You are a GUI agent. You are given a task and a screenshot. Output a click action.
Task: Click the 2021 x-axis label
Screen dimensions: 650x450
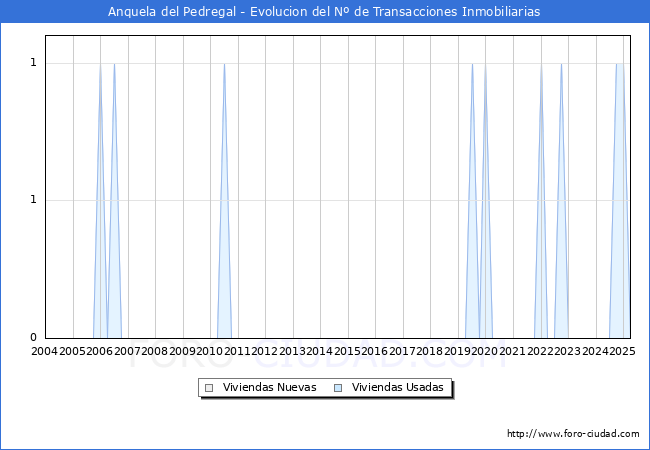[512, 351]
